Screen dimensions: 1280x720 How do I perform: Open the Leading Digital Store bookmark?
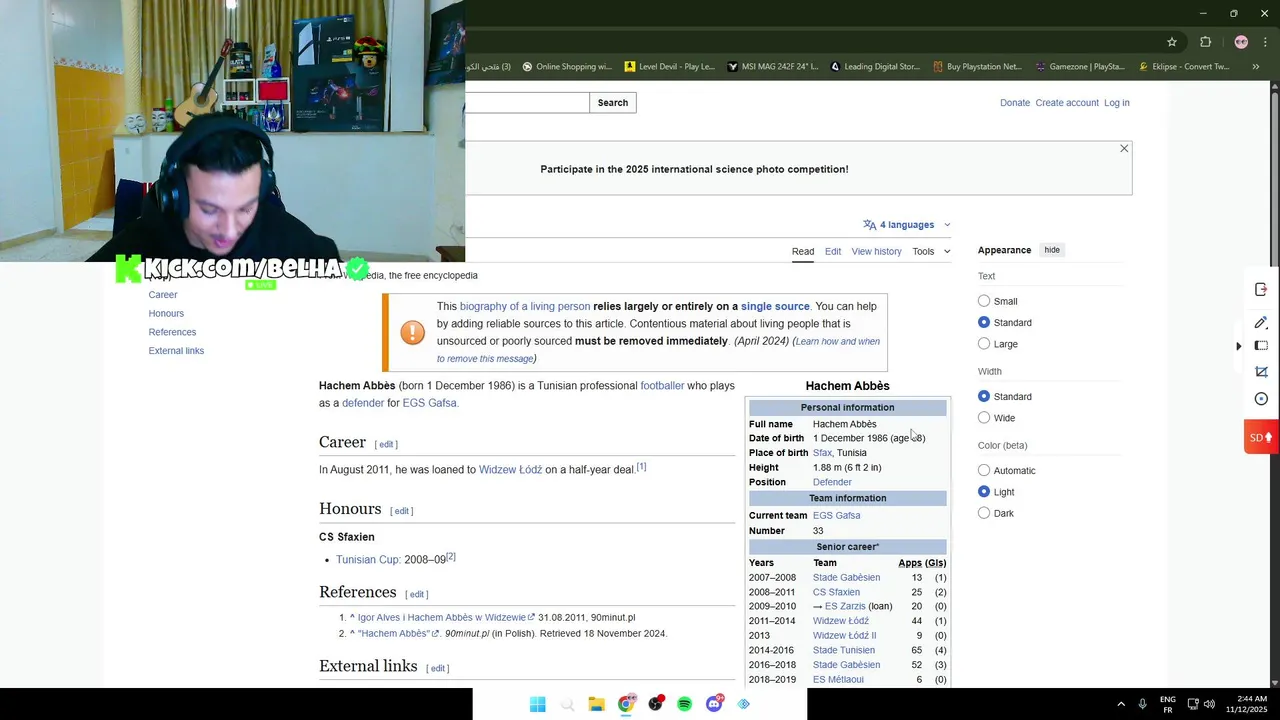point(875,67)
